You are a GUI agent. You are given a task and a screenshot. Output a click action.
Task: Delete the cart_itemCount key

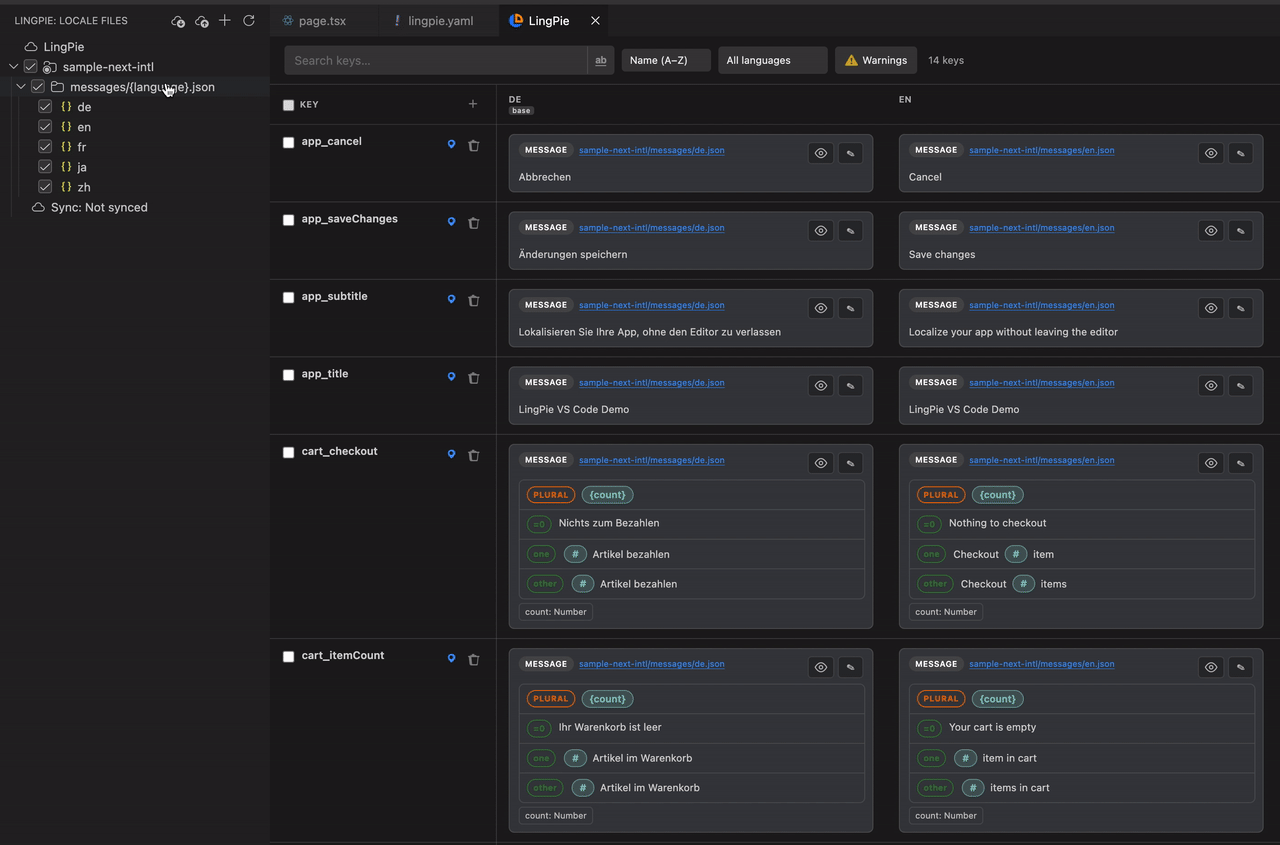point(474,659)
